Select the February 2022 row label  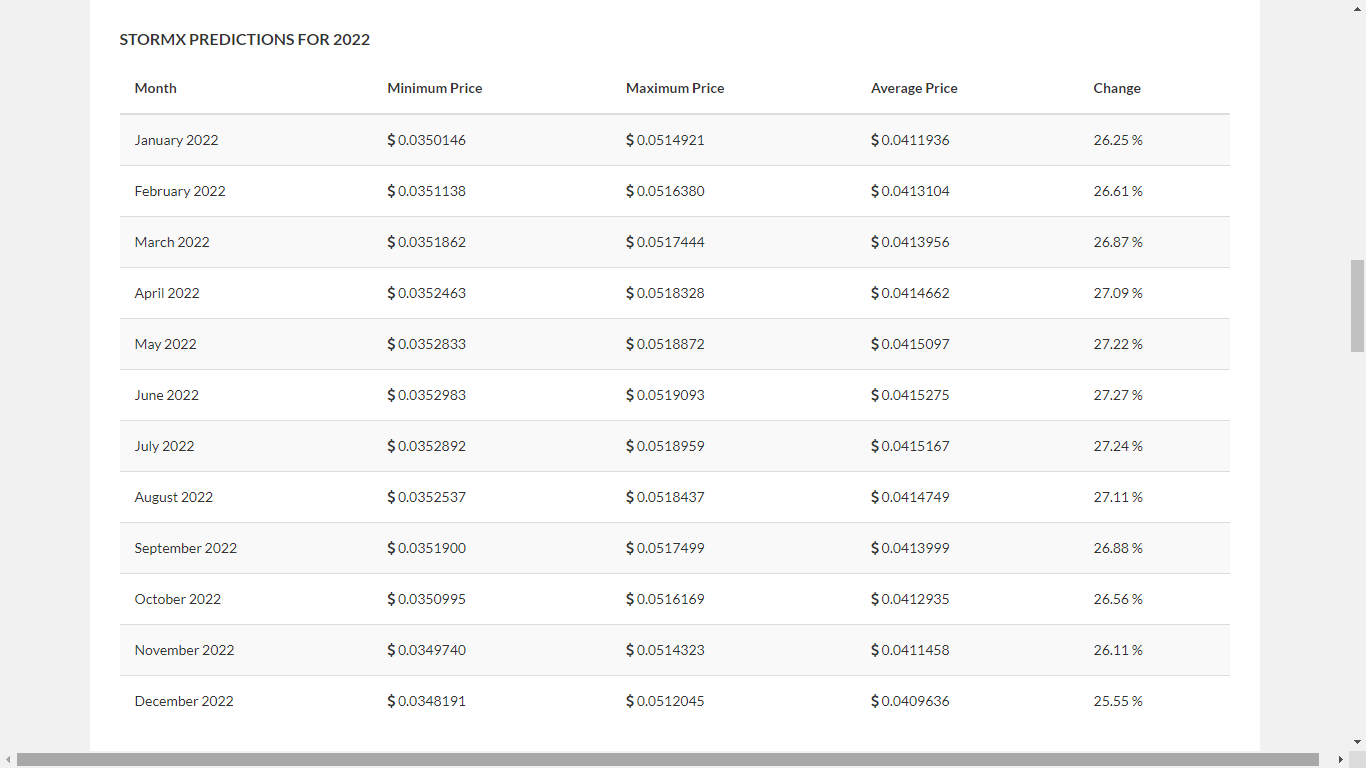point(180,191)
